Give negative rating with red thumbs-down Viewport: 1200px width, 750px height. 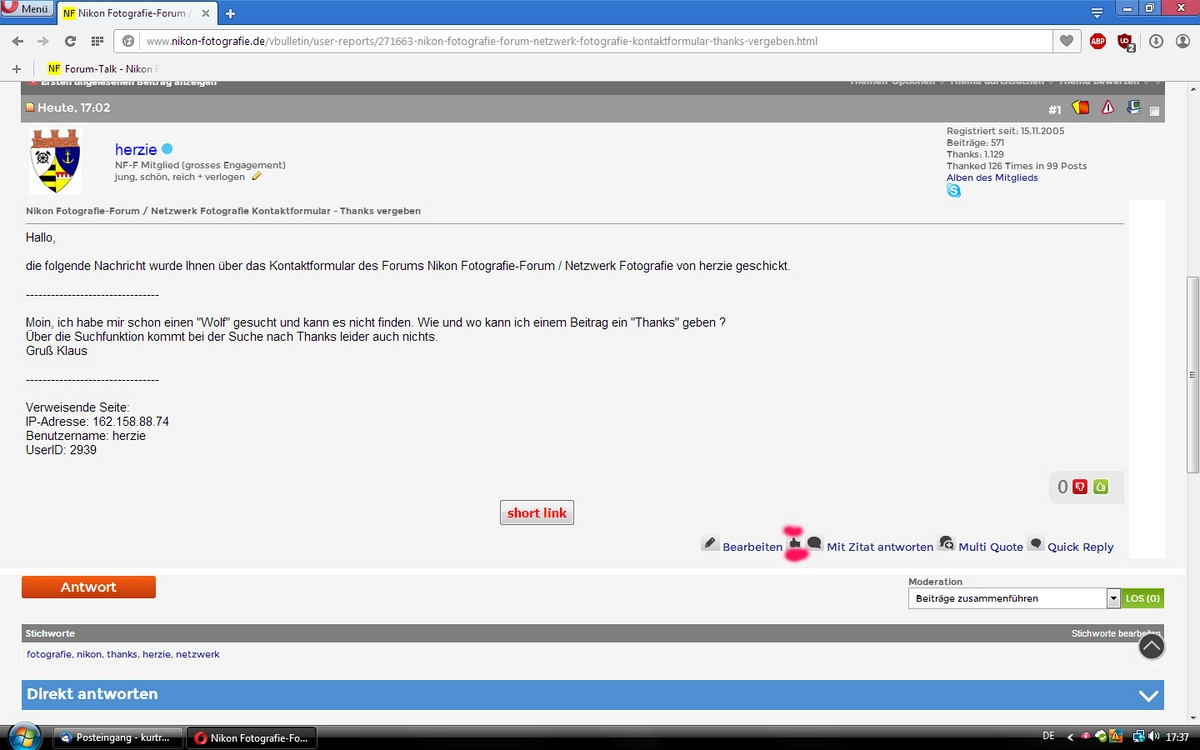1080,487
